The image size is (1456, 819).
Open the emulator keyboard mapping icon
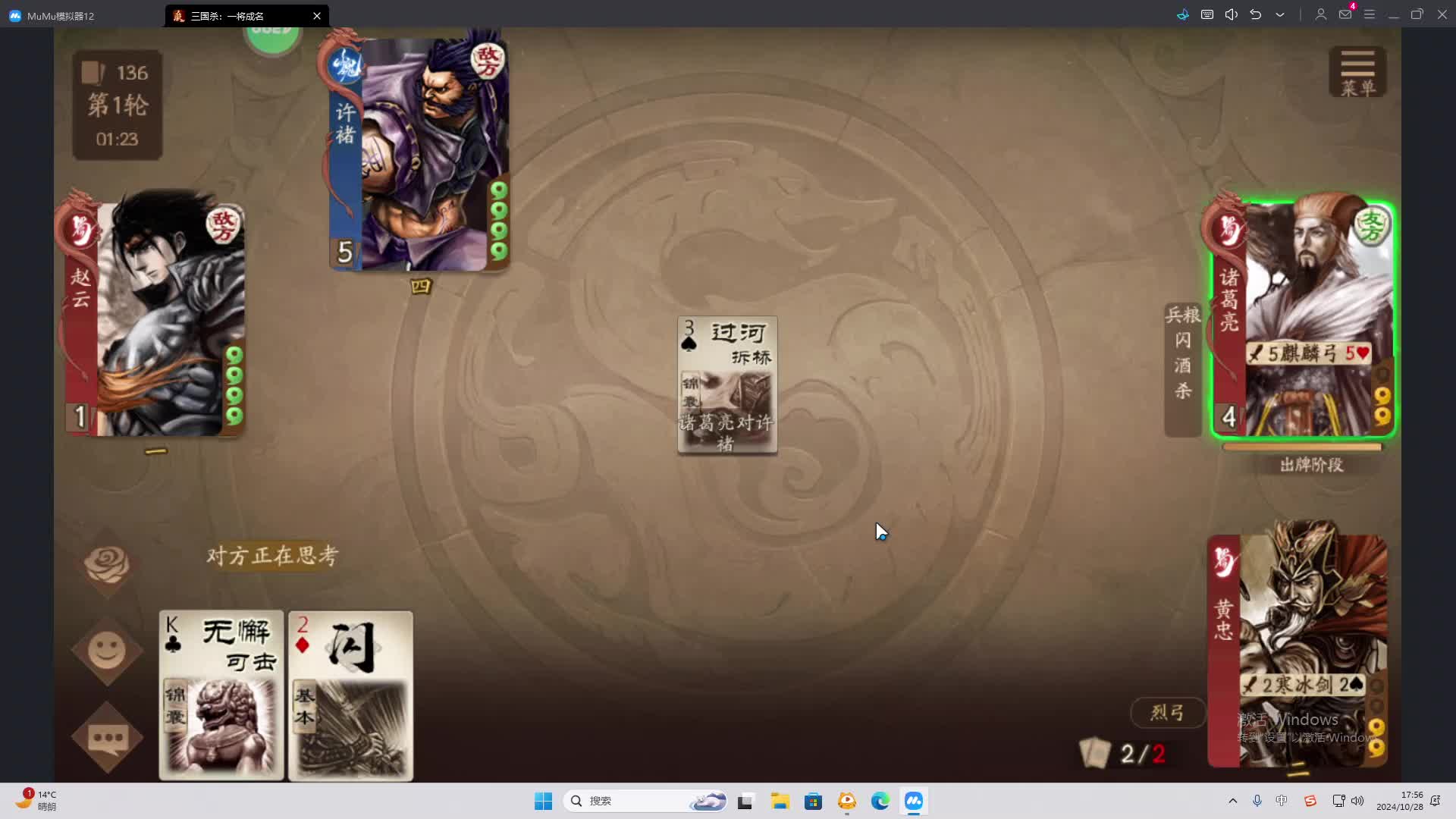pyautogui.click(x=1207, y=15)
